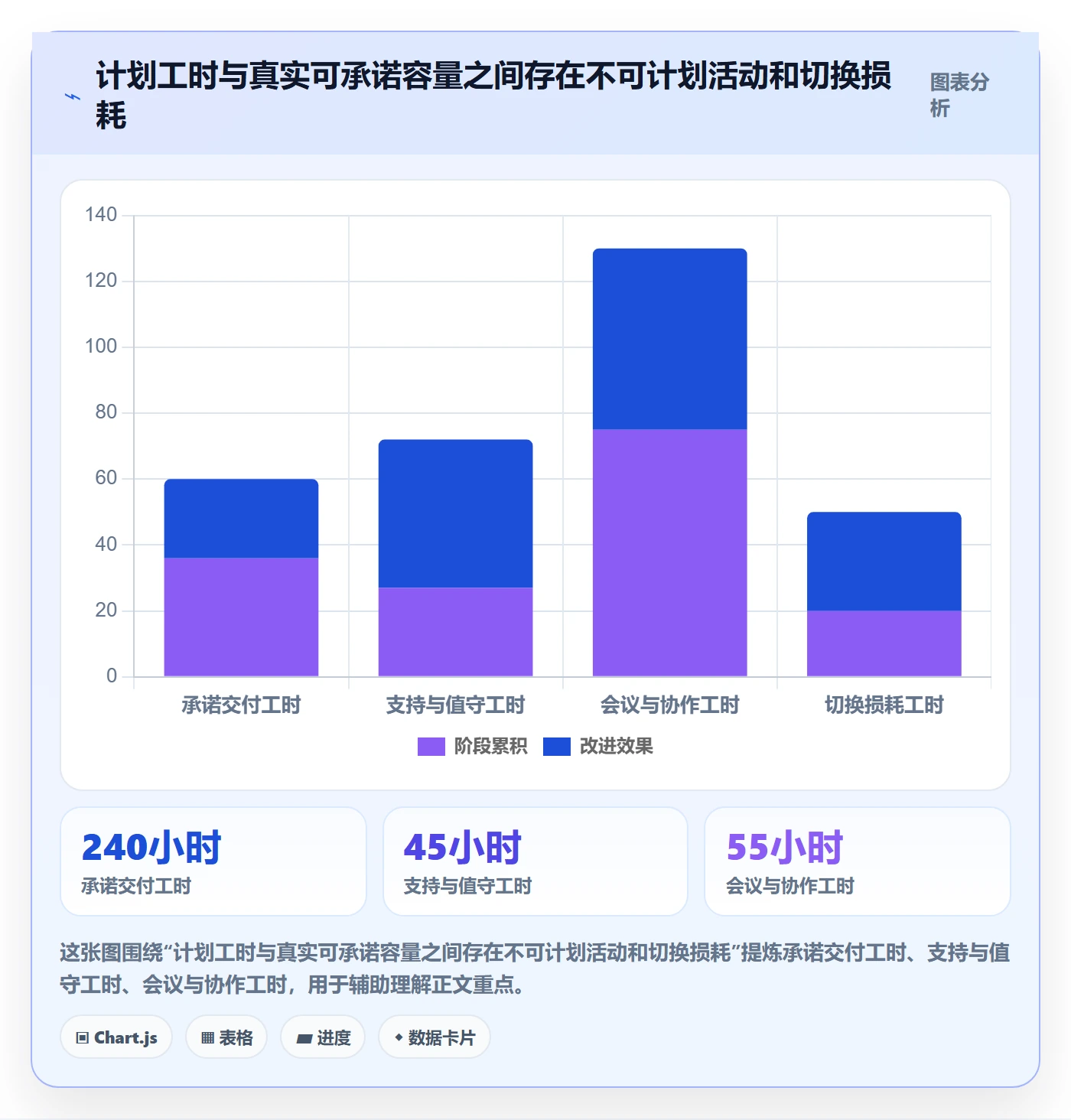Select the 表格 tag

(x=226, y=1037)
